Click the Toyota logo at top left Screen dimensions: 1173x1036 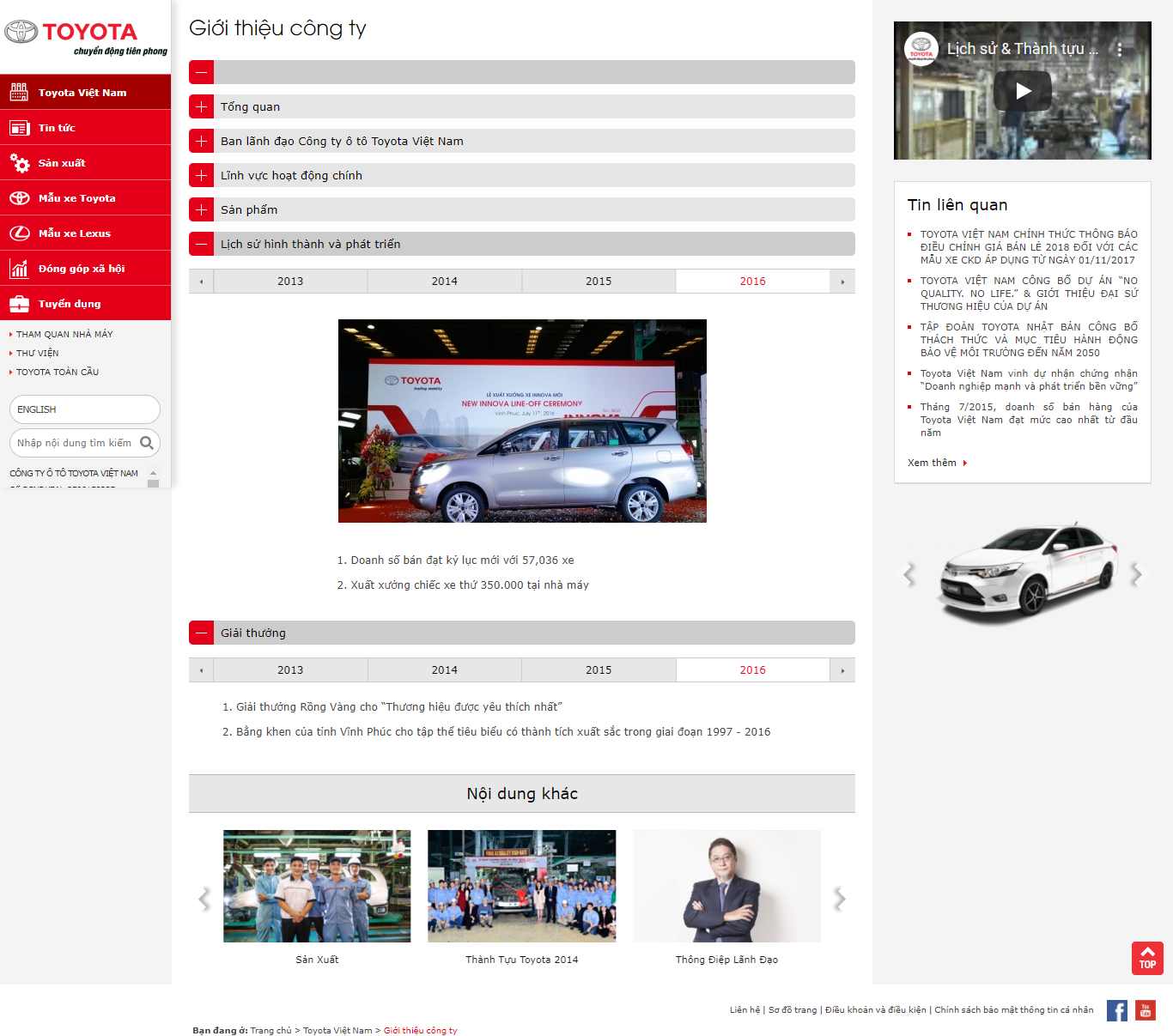pos(85,37)
